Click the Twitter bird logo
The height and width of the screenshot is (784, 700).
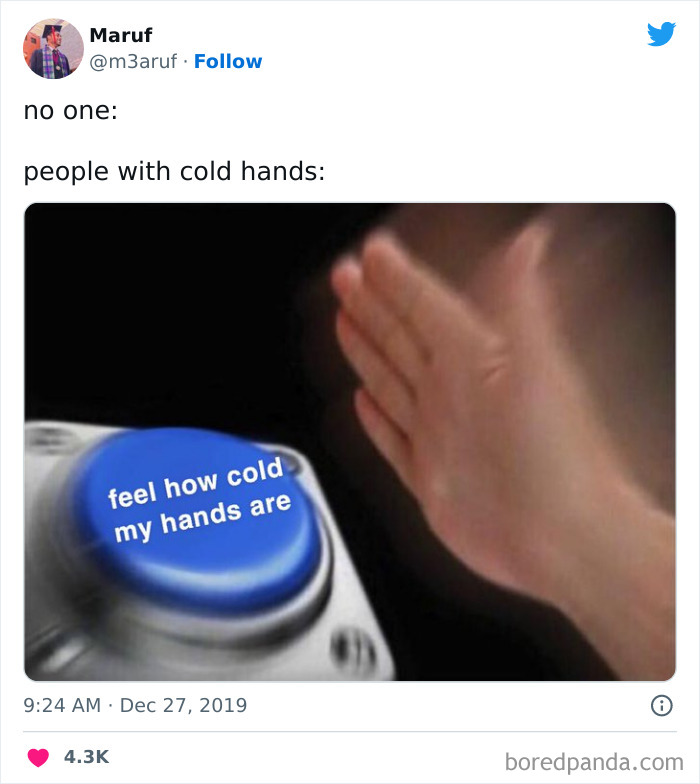click(x=661, y=34)
